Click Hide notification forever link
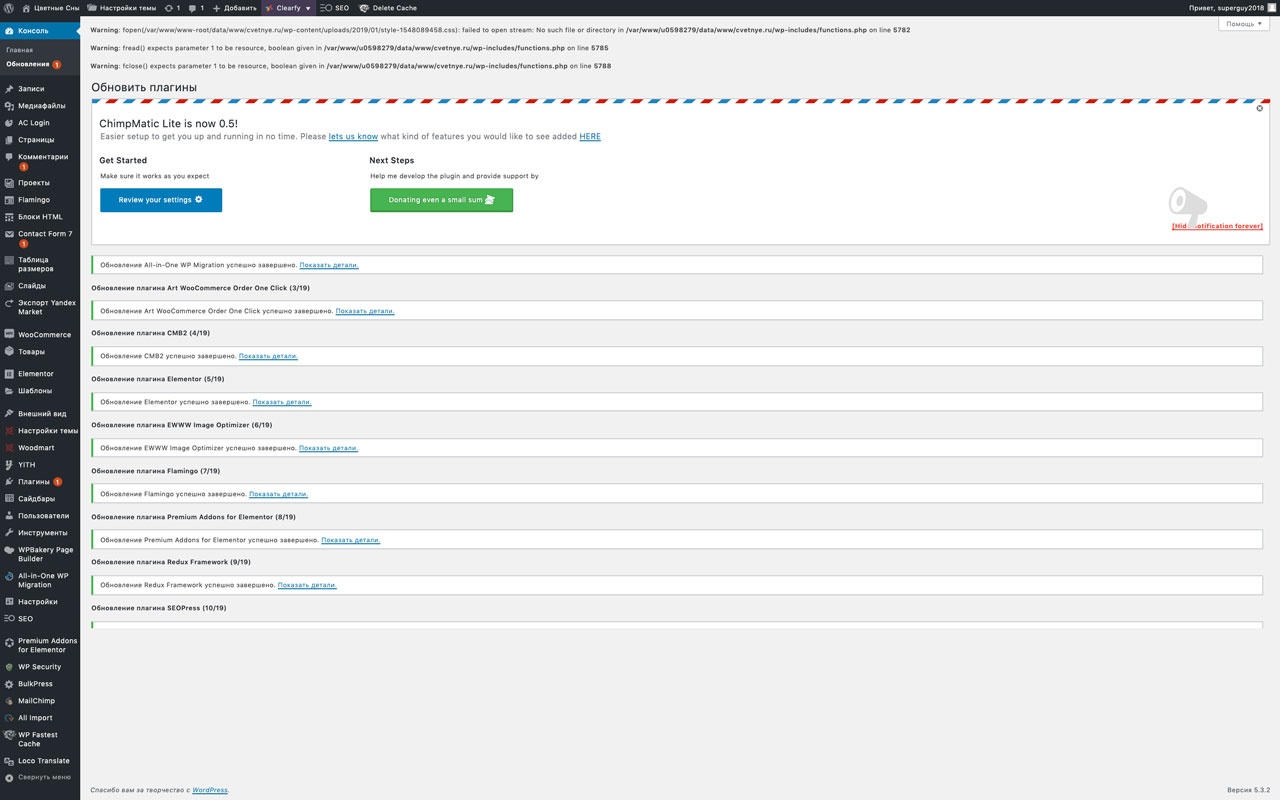 (x=1217, y=226)
